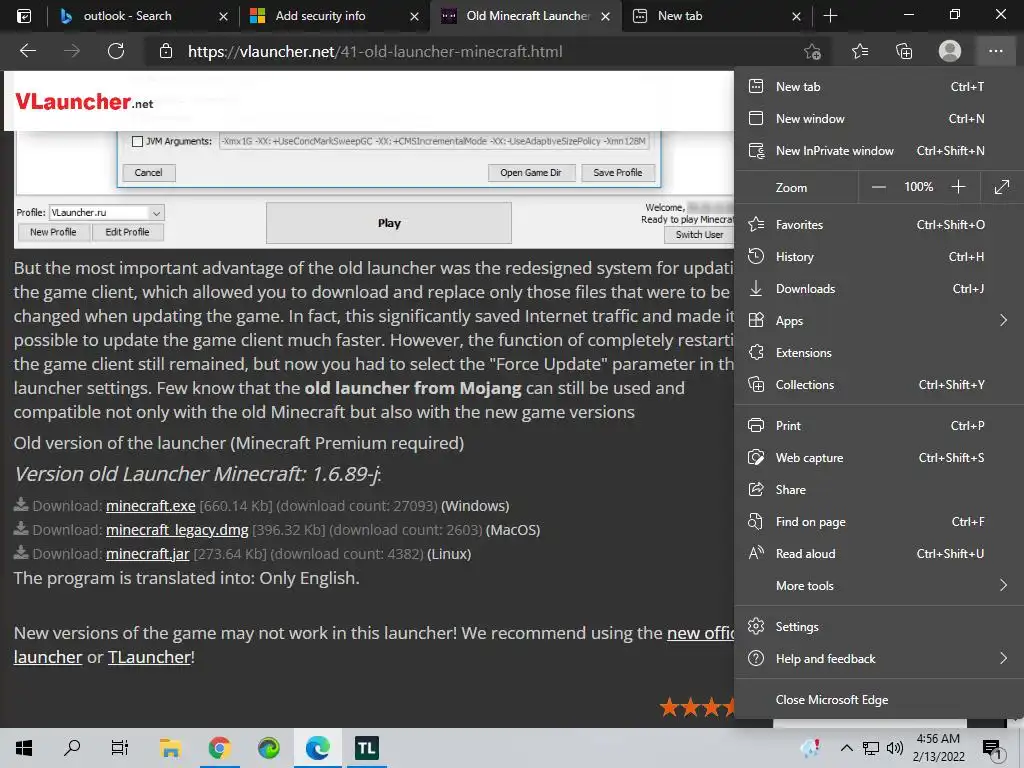Go back to the previous page
Screen dimensions: 1024x768
click(x=28, y=51)
